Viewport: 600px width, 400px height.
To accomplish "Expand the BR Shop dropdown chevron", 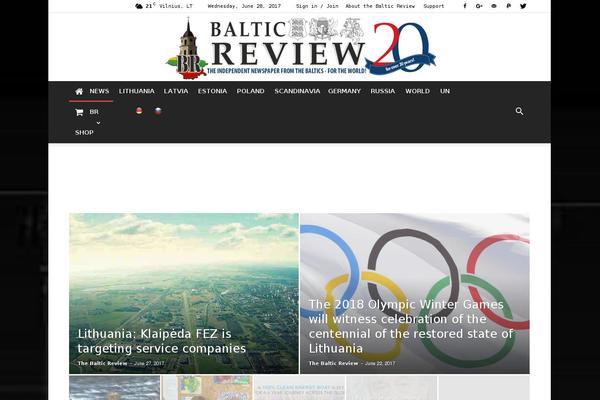I will click(x=98, y=123).
